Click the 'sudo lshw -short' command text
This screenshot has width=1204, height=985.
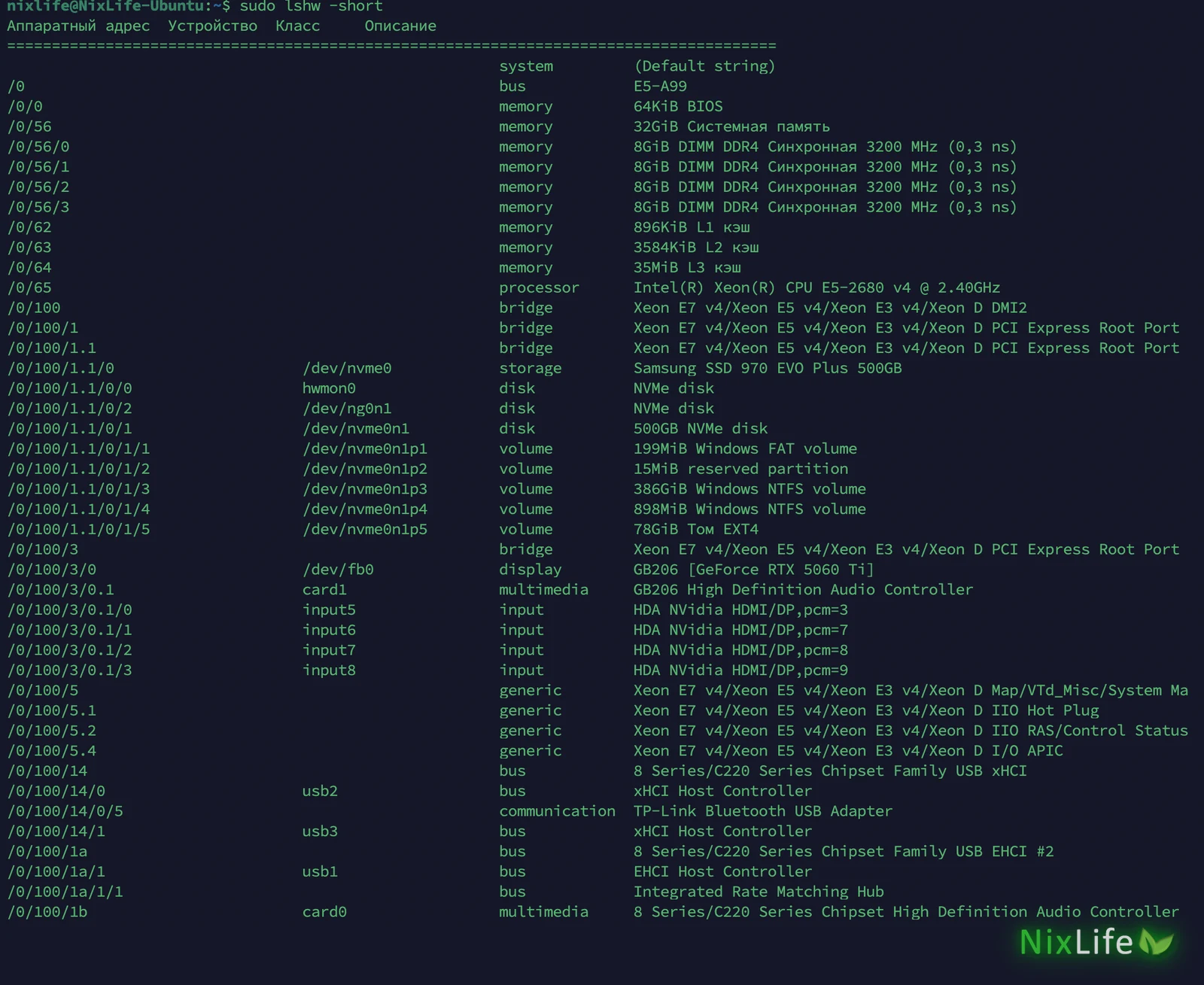coord(311,6)
